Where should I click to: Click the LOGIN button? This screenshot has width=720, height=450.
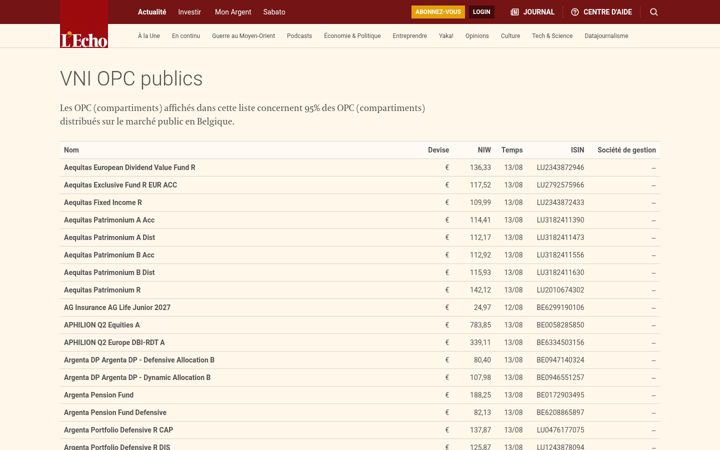482,12
